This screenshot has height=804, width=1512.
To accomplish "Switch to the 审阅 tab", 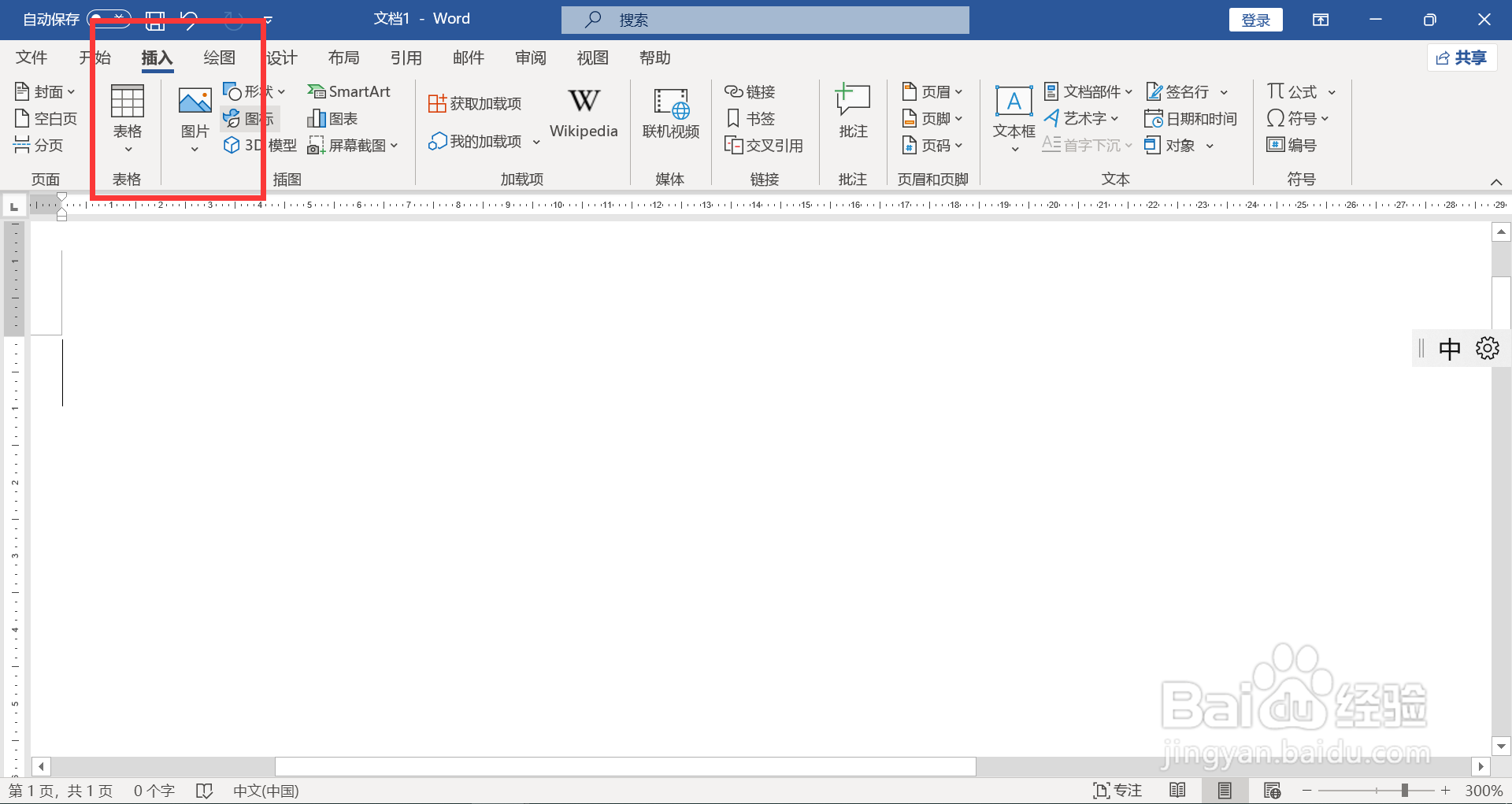I will tap(530, 57).
